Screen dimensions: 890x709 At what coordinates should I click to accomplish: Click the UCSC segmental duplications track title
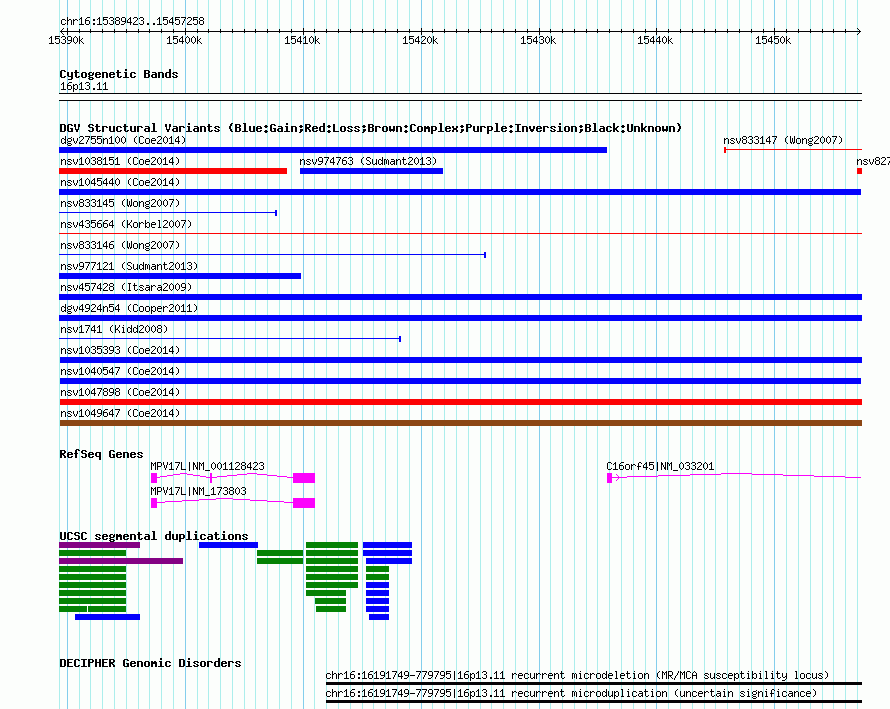coord(154,536)
